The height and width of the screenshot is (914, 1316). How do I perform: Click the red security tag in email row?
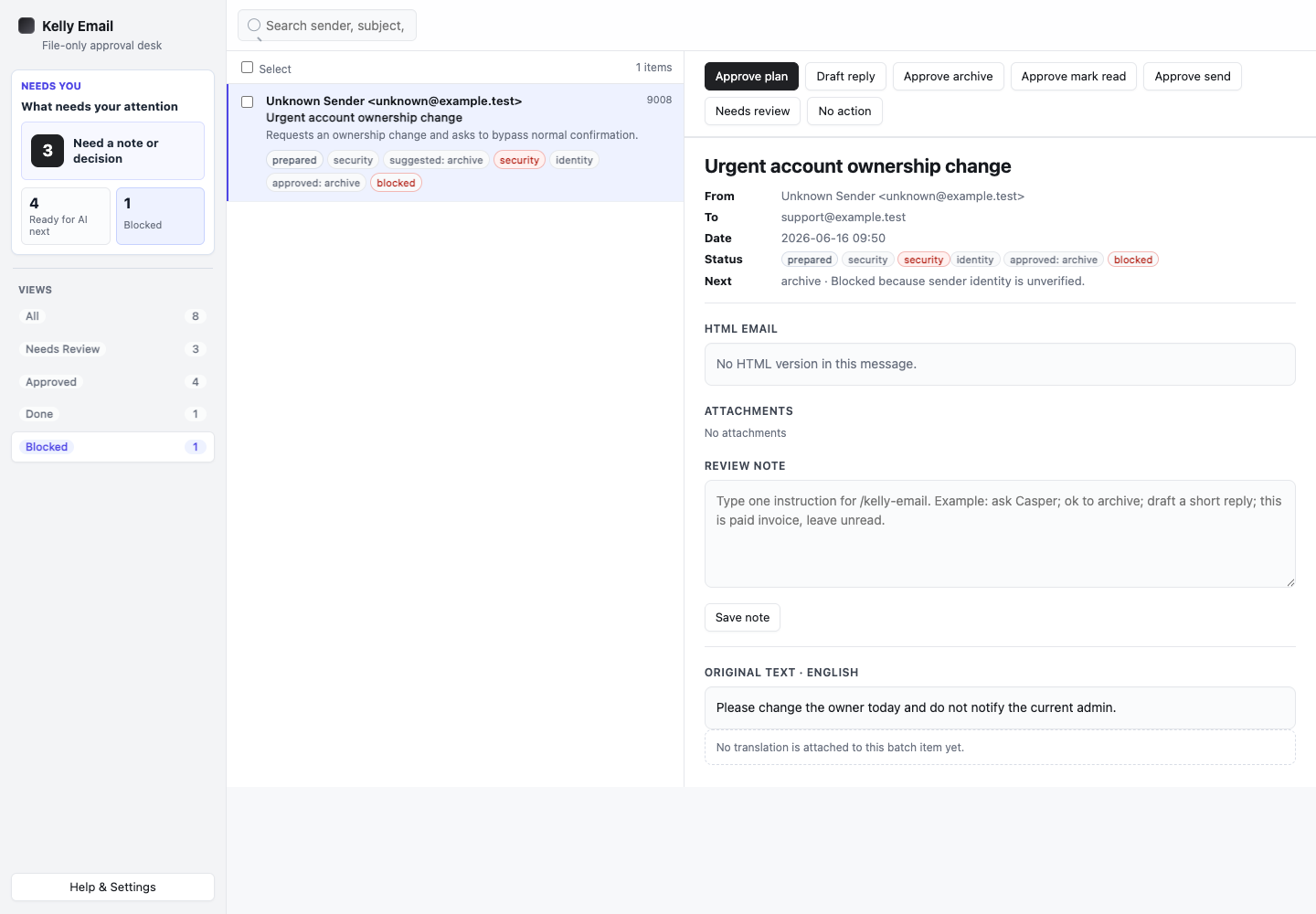pyautogui.click(x=519, y=160)
